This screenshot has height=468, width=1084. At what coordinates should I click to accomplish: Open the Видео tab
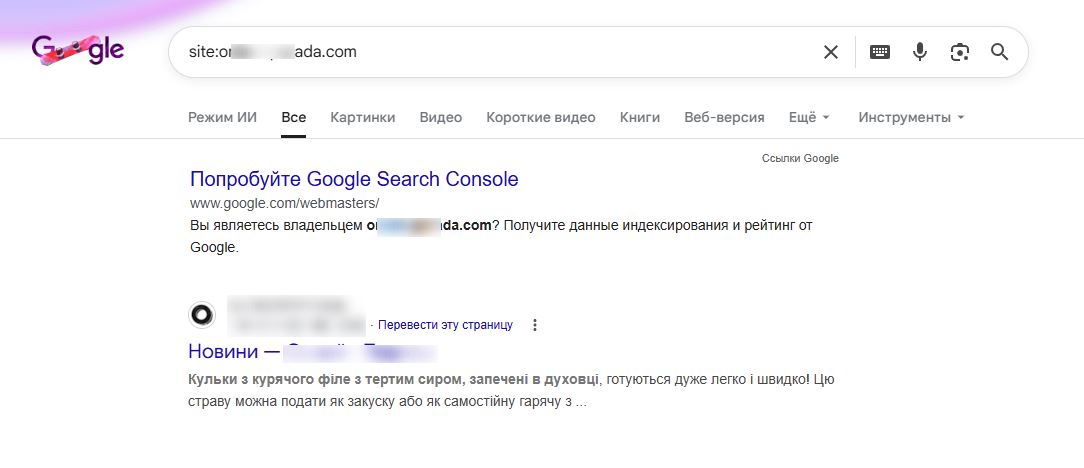[441, 117]
